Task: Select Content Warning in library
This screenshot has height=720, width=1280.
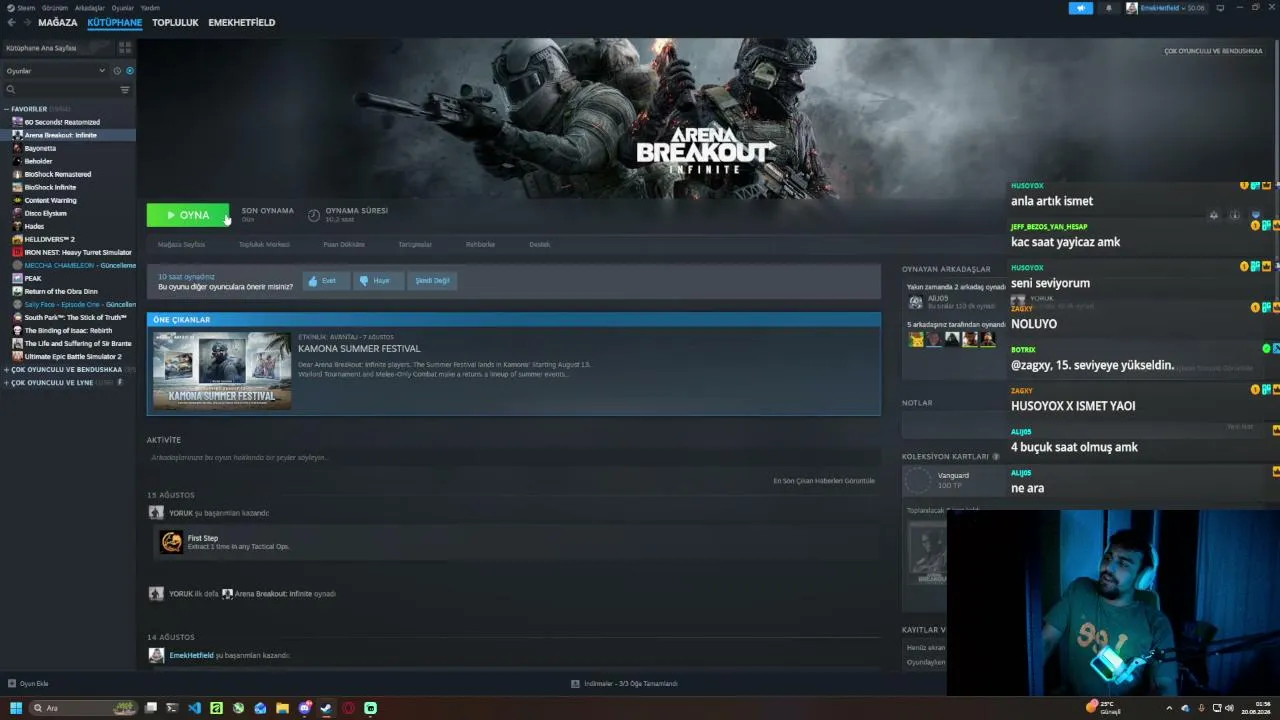Action: pos(68,200)
